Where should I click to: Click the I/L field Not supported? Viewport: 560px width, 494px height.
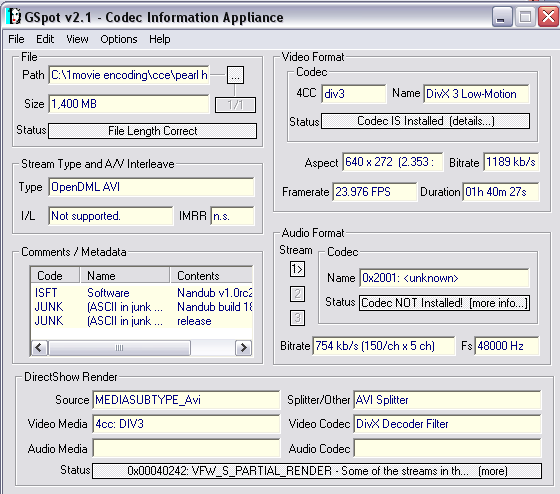111,216
